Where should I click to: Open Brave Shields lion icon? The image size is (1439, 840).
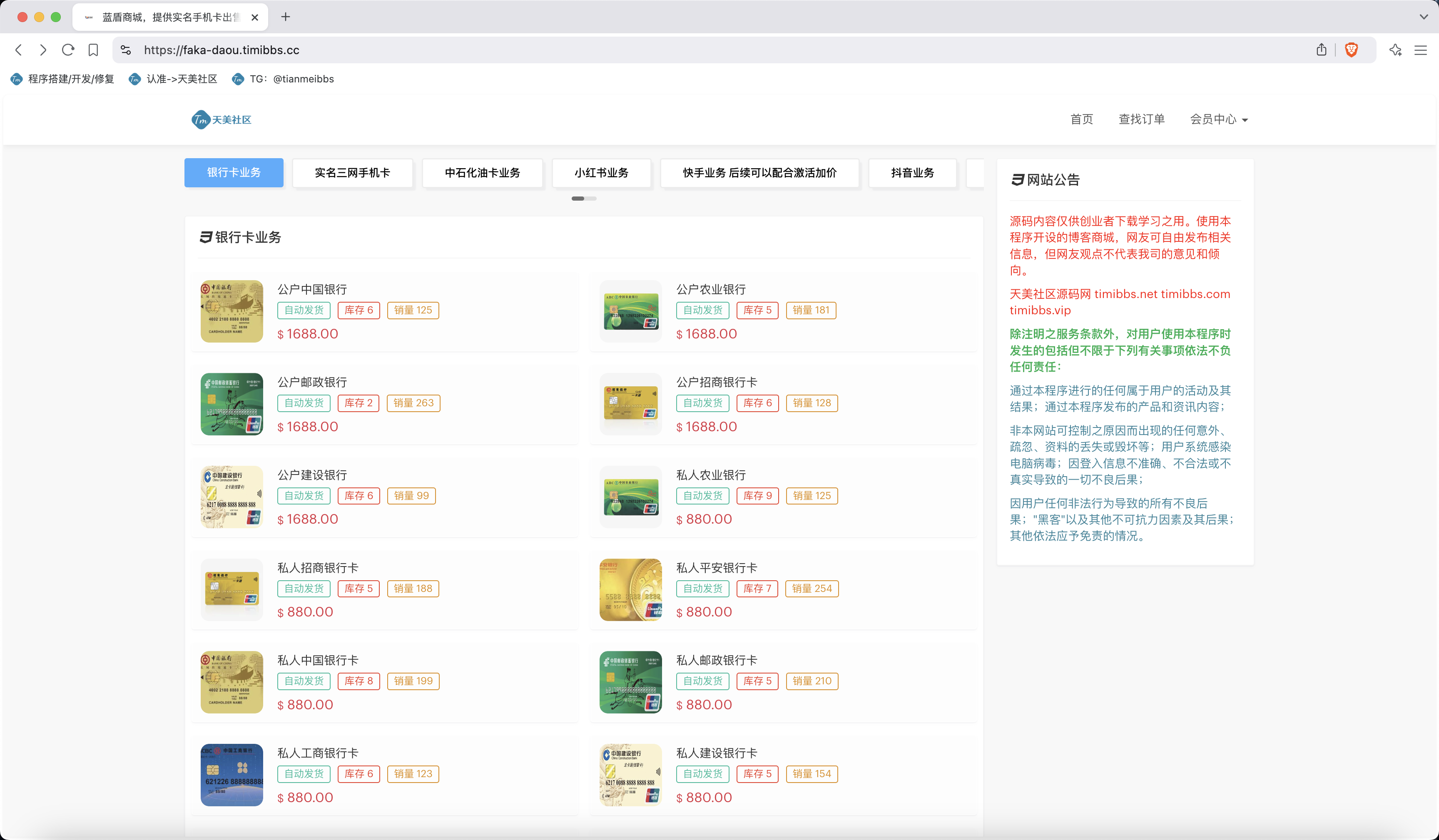pyautogui.click(x=1351, y=50)
